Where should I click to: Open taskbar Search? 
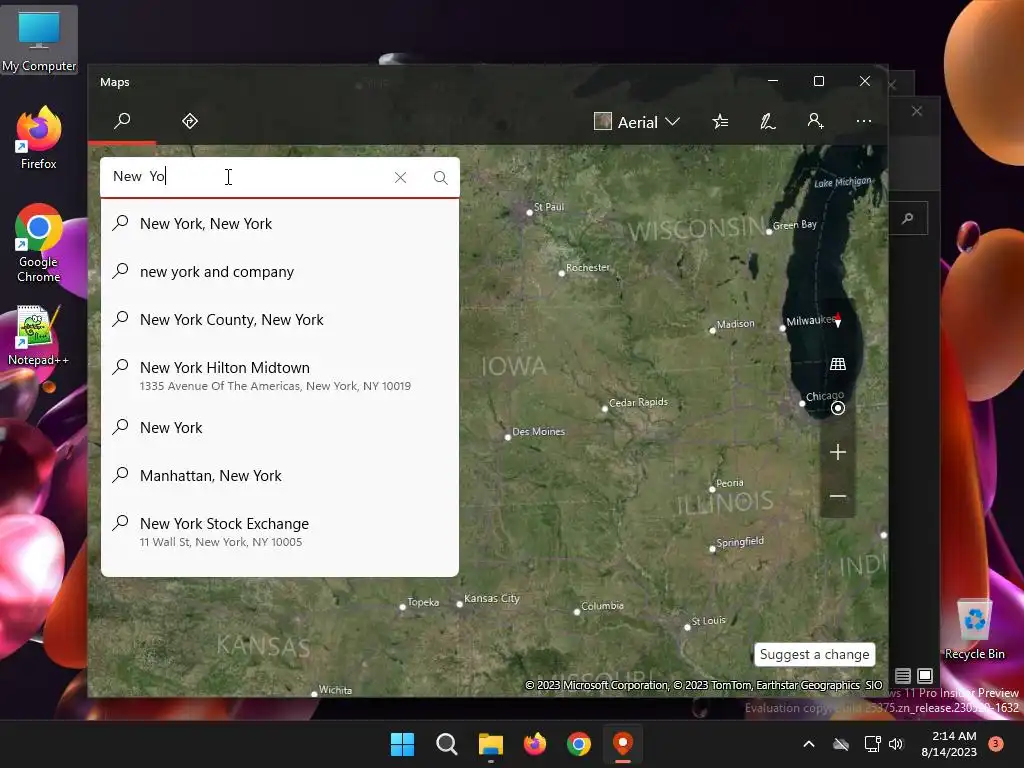(447, 744)
